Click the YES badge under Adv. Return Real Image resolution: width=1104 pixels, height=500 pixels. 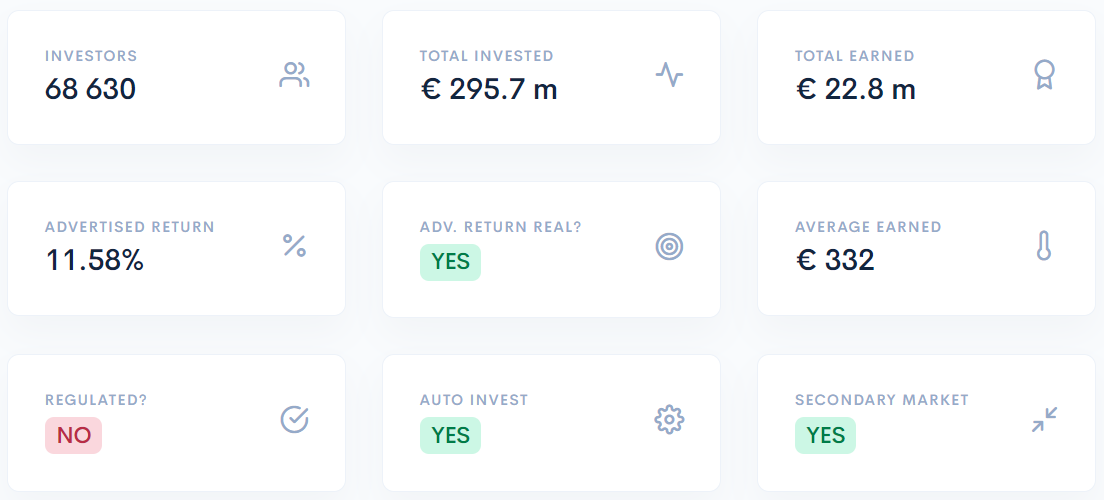451,262
